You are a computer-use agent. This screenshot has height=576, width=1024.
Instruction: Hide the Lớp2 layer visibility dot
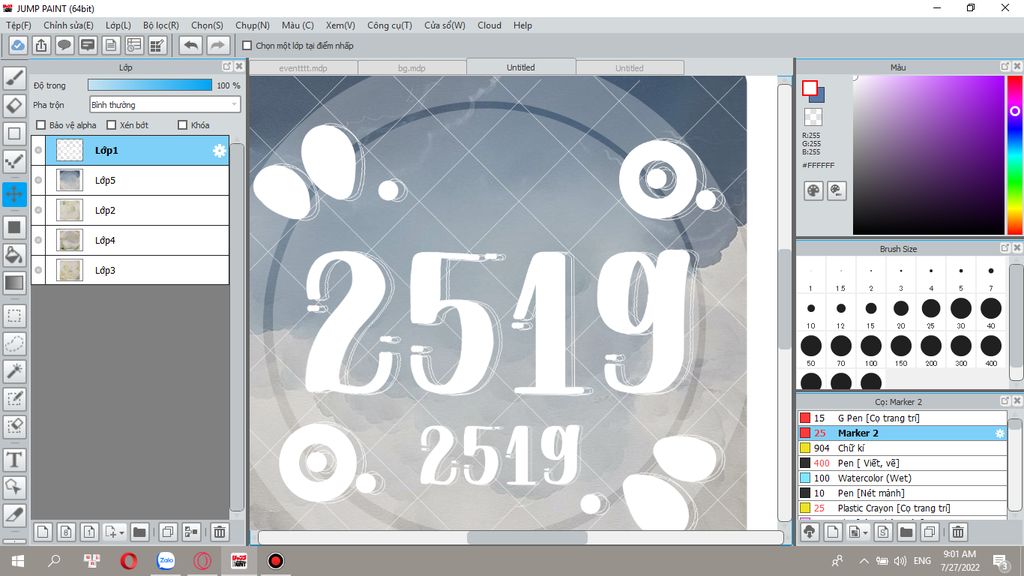pyautogui.click(x=39, y=210)
